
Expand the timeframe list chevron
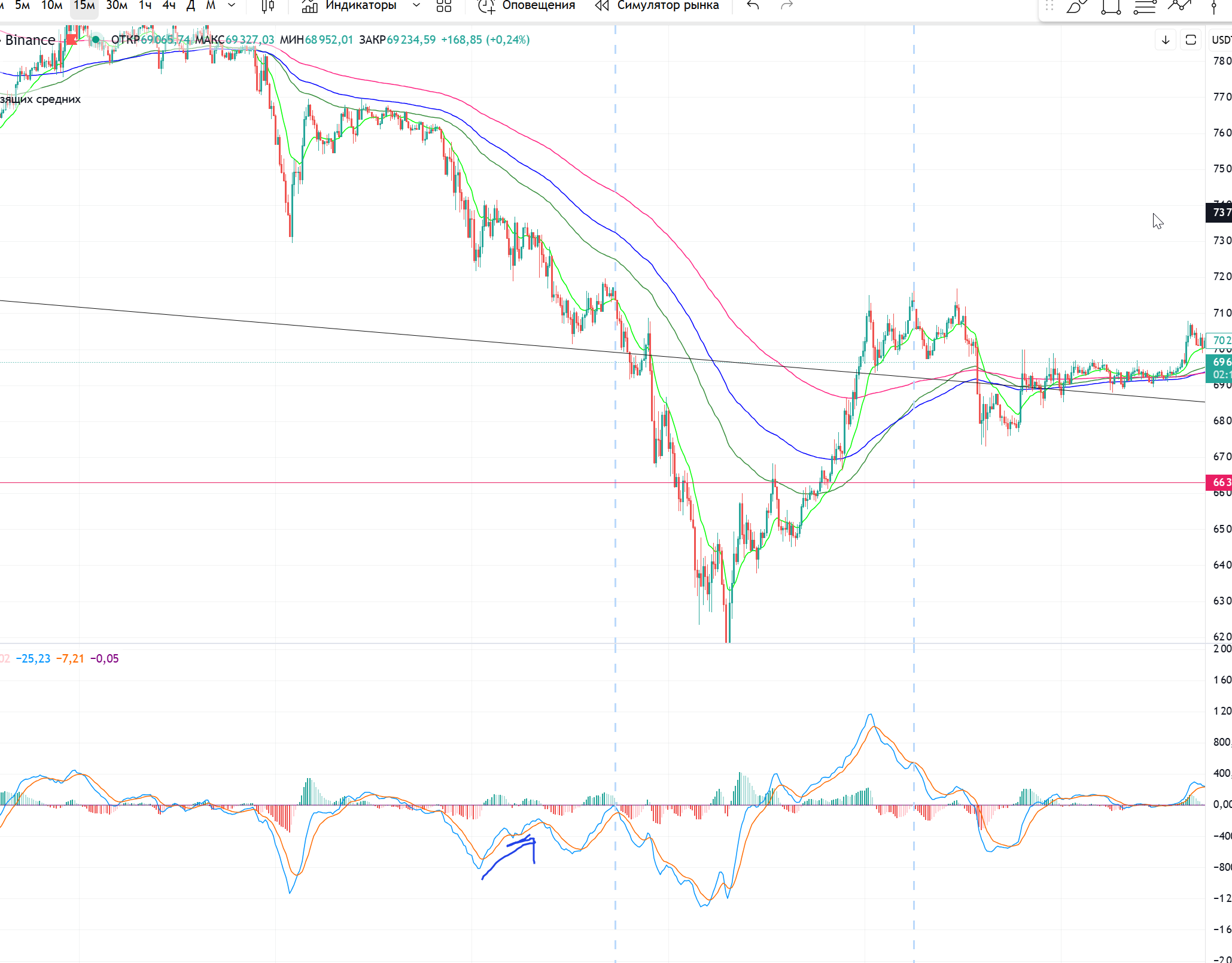pyautogui.click(x=232, y=6)
